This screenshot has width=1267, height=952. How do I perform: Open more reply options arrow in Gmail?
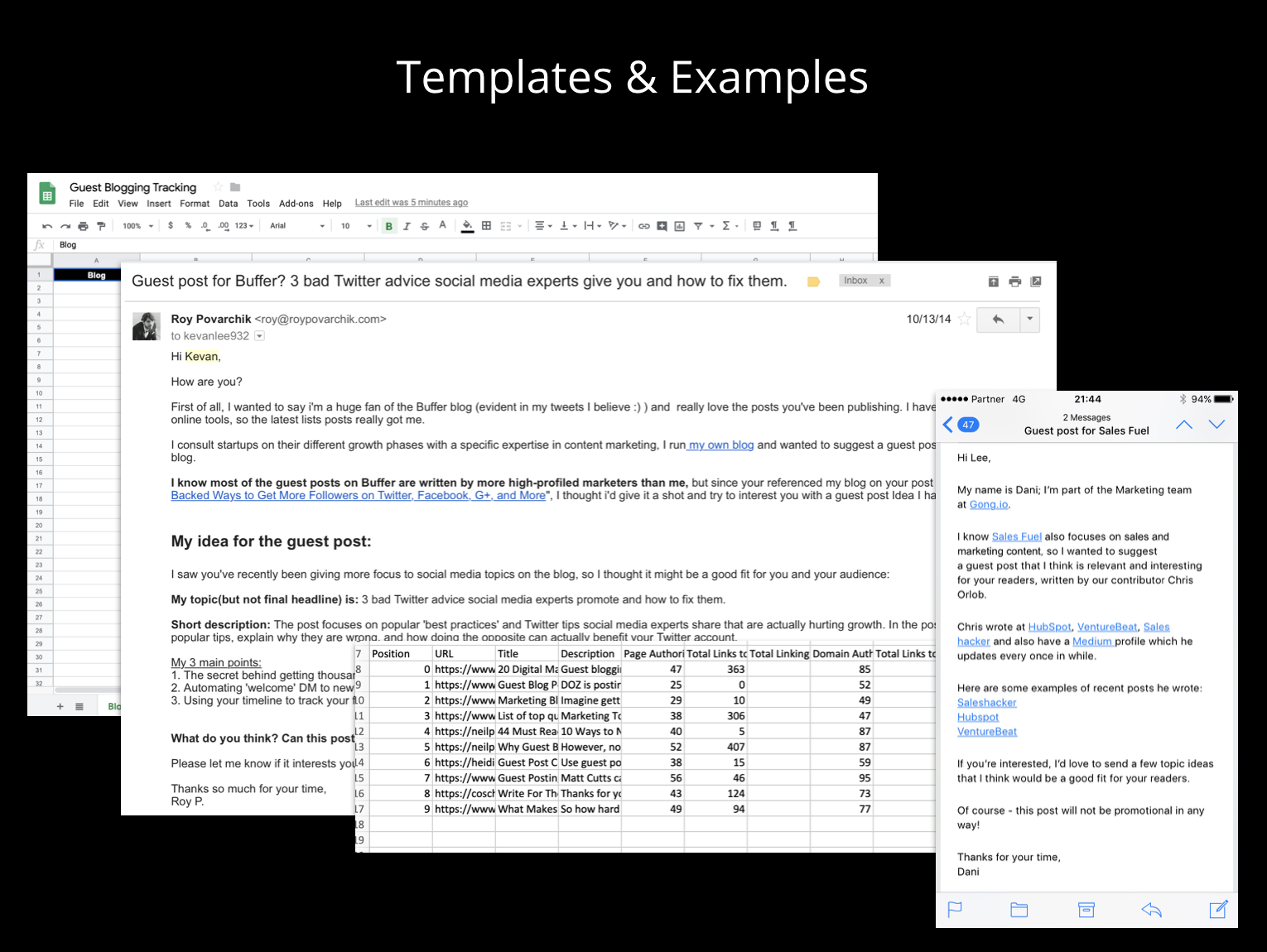point(1029,320)
